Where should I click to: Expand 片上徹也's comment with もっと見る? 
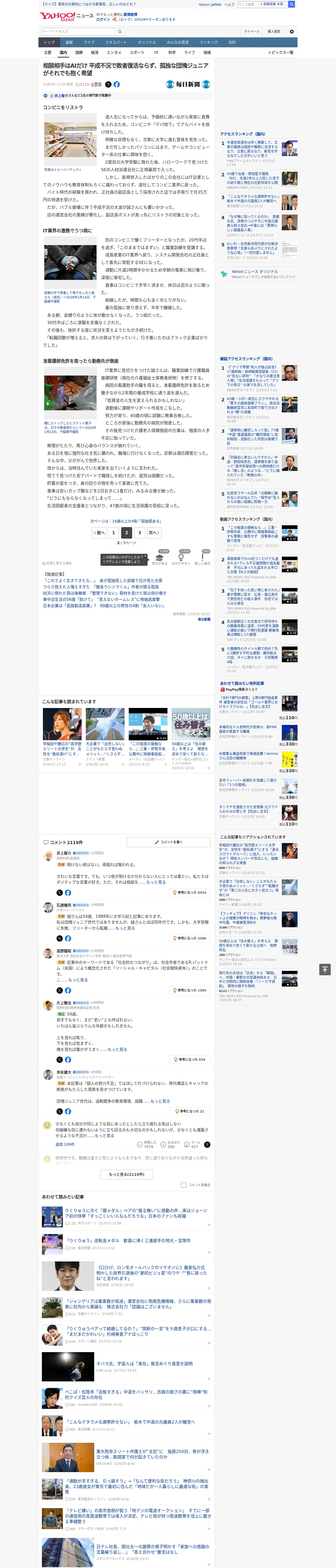(x=117, y=1050)
